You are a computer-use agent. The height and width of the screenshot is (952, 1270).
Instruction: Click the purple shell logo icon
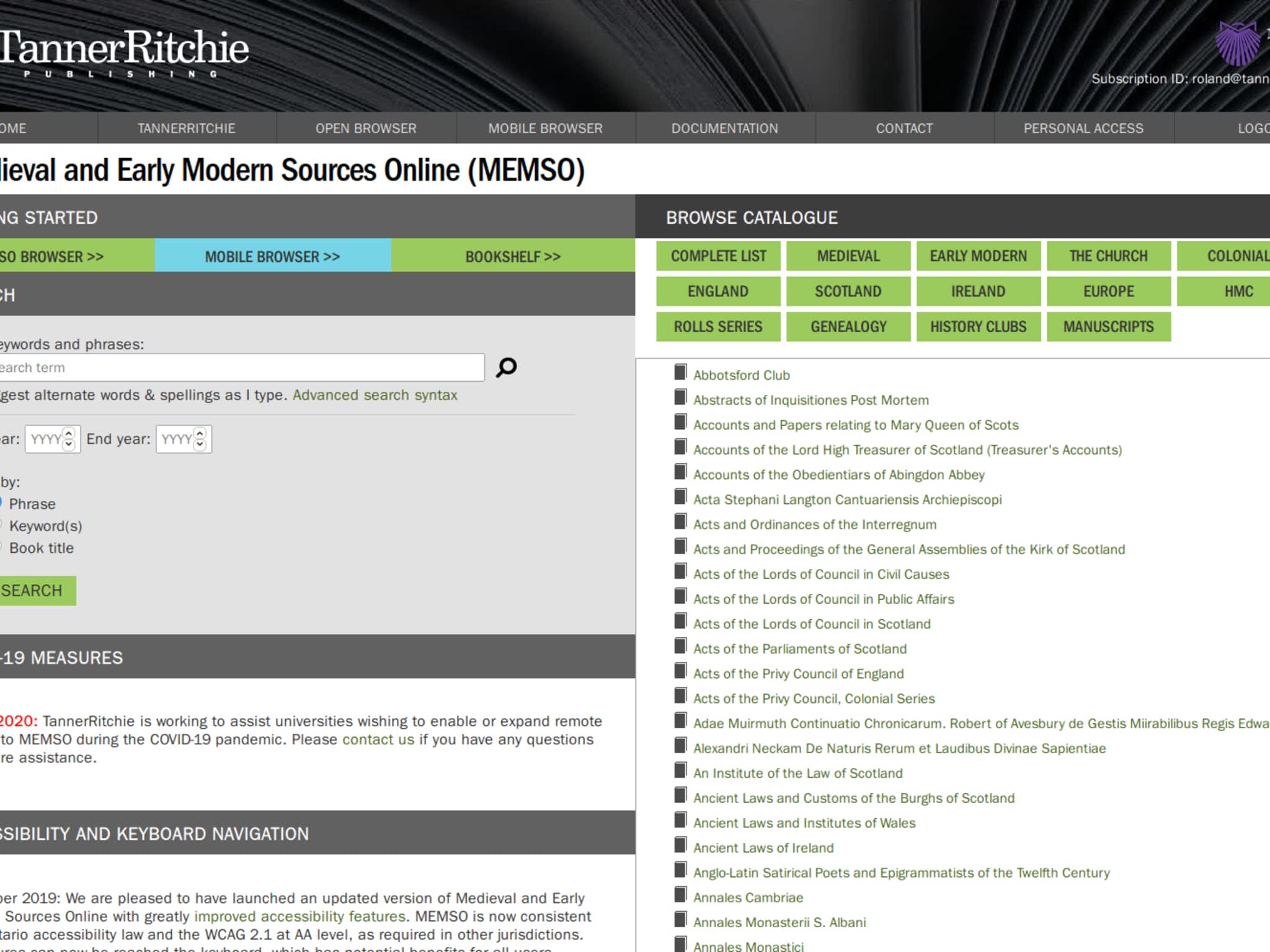(x=1237, y=43)
